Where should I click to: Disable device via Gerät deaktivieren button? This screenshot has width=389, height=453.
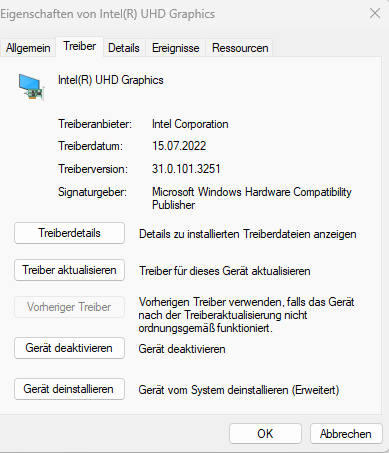(69, 348)
